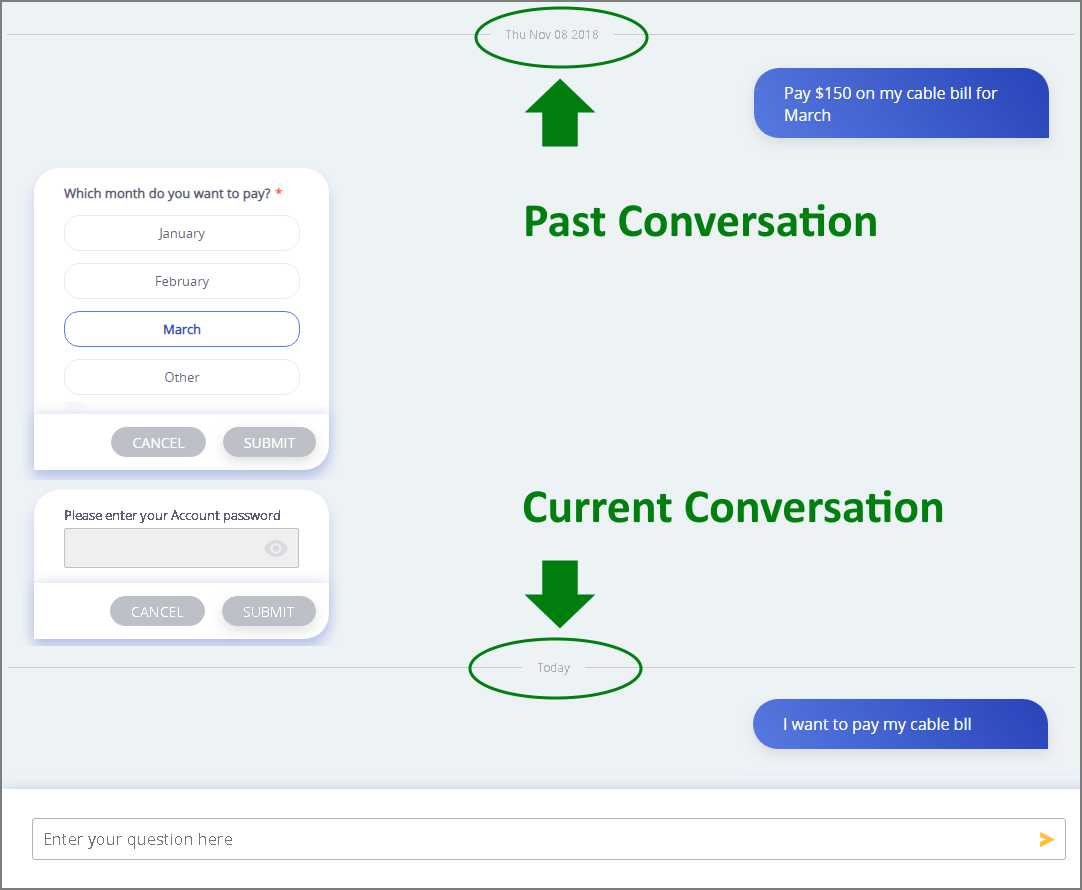Submit the month selection form
The height and width of the screenshot is (890, 1082).
tap(269, 442)
